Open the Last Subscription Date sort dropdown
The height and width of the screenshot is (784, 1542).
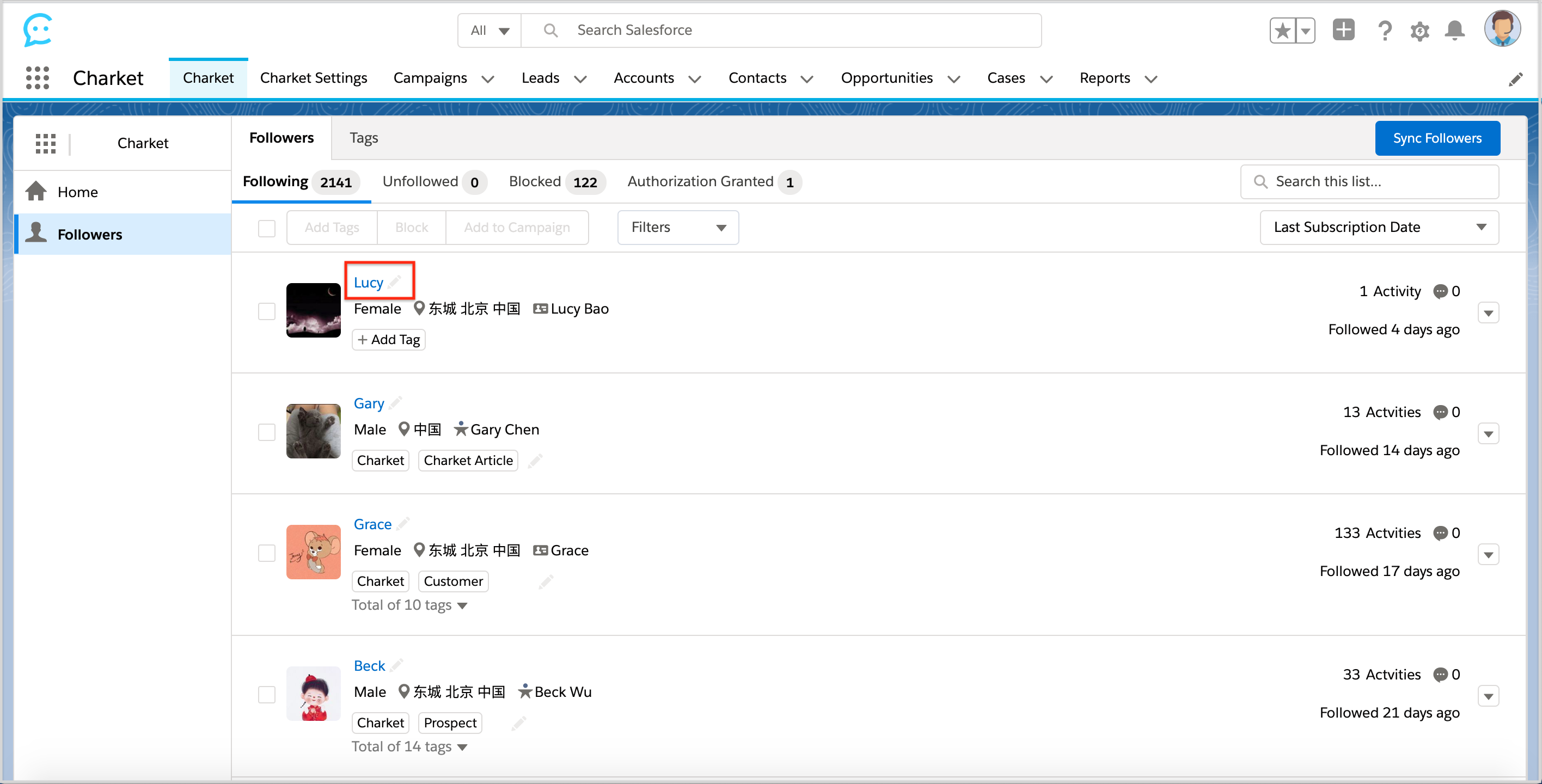coord(1379,228)
